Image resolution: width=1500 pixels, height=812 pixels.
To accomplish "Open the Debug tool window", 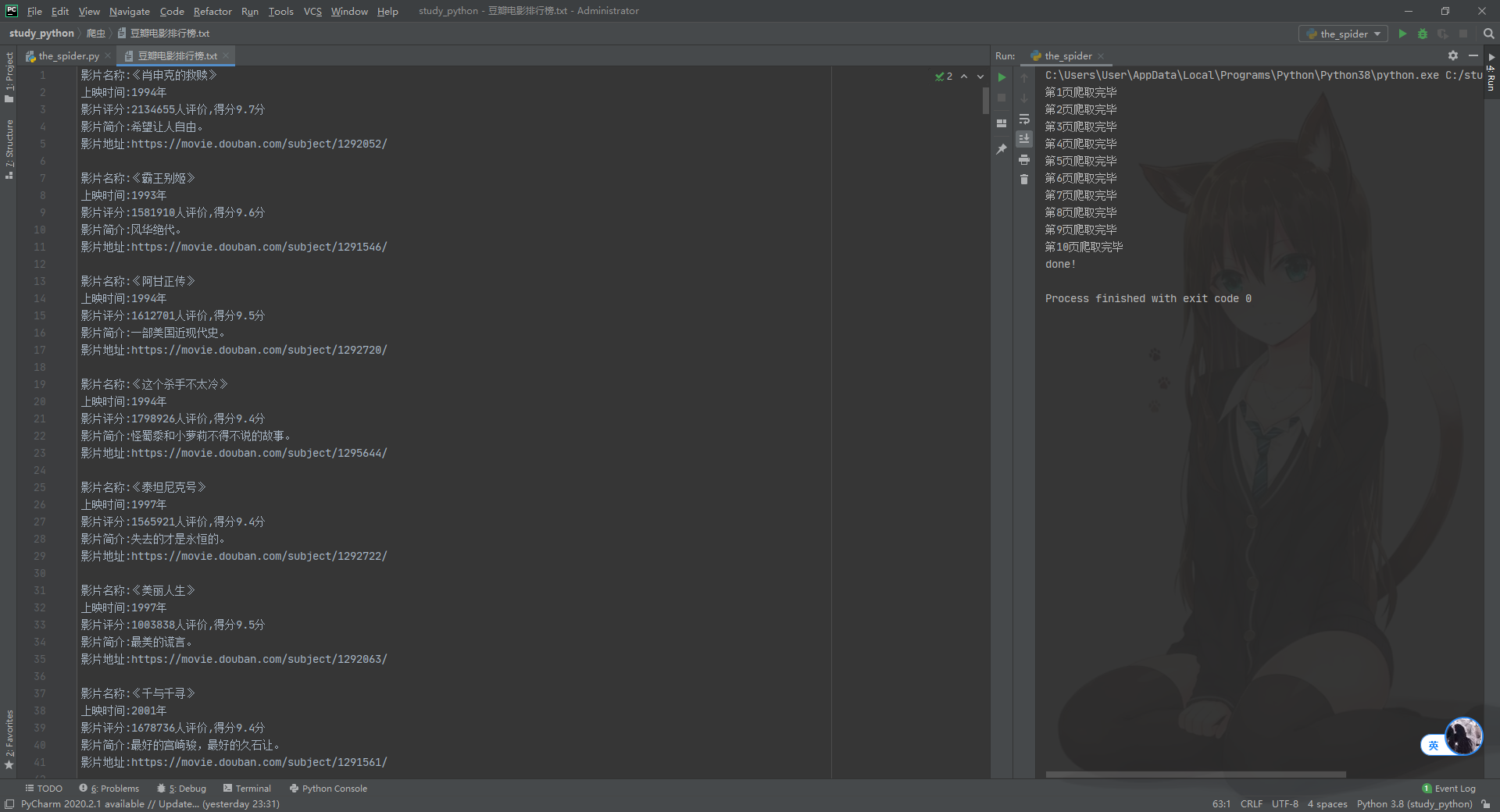I will coord(182,789).
